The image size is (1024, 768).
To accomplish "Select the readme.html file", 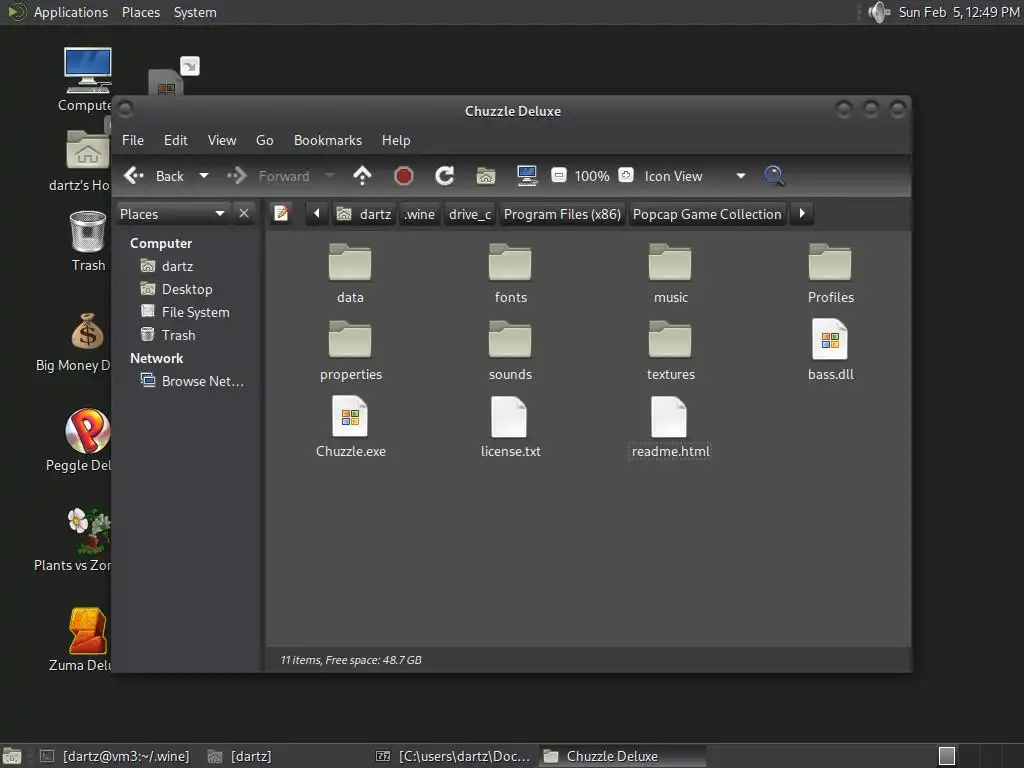I will coord(670,427).
